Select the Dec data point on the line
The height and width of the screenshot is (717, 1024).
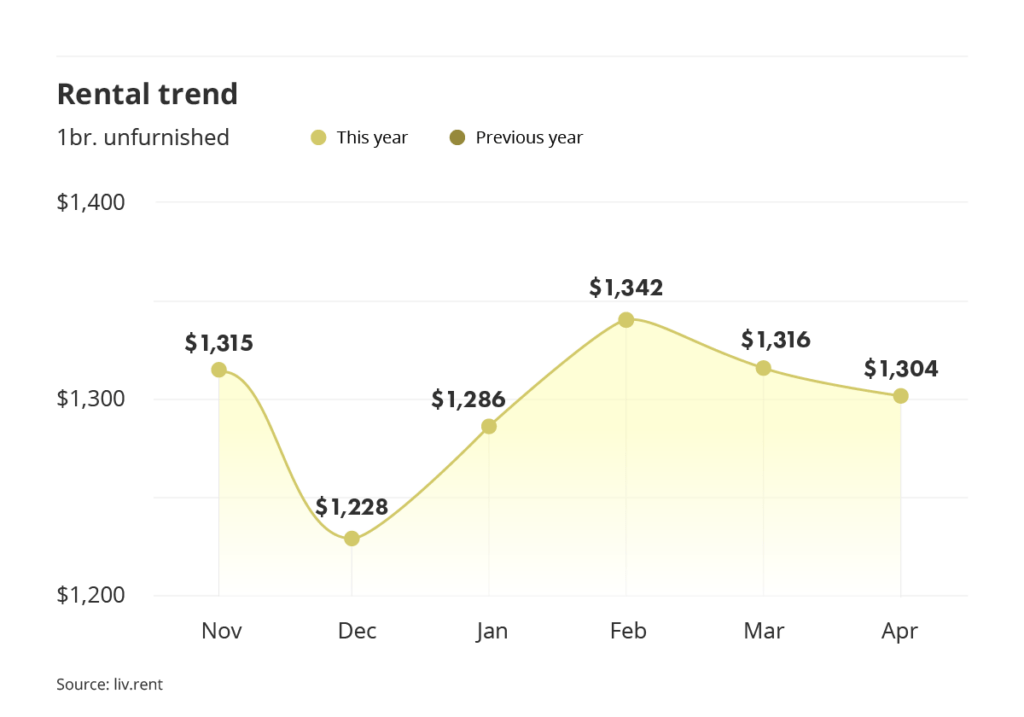352,538
